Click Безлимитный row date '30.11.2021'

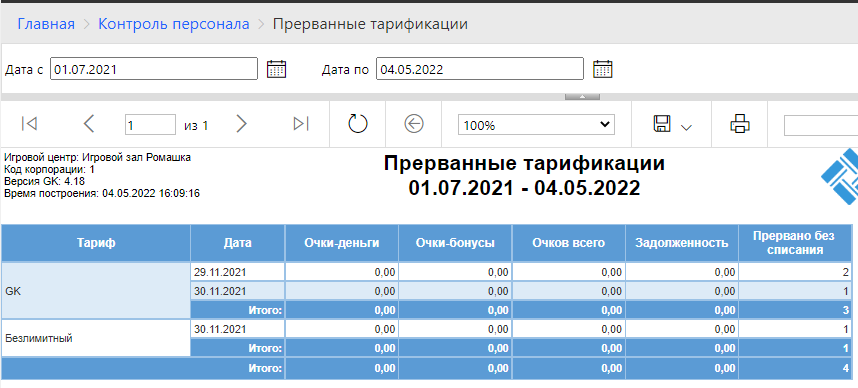tap(237, 329)
